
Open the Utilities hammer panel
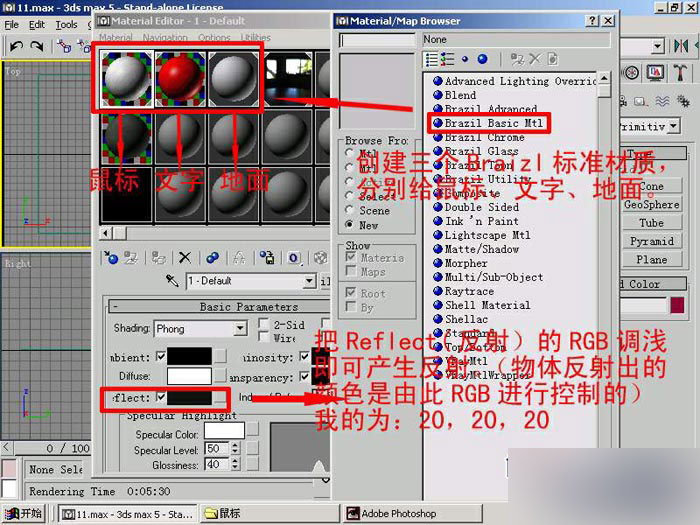tap(680, 72)
